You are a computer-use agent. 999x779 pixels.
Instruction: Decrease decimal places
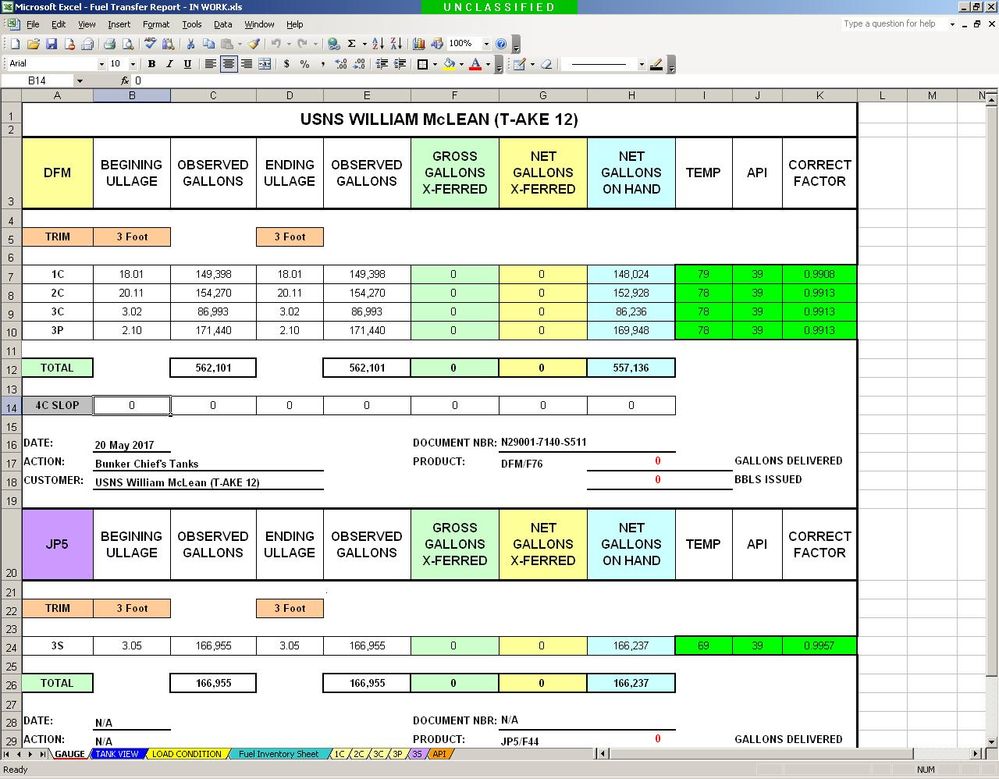coord(359,64)
